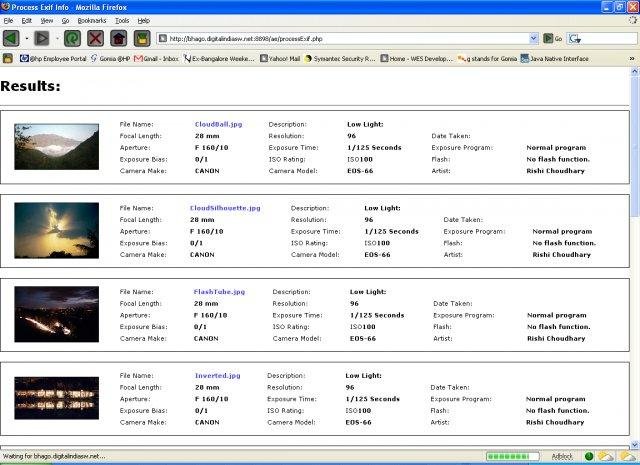Screen dimensions: 640x465
Task: Reload the page with the green refresh icon
Action: tap(73, 39)
